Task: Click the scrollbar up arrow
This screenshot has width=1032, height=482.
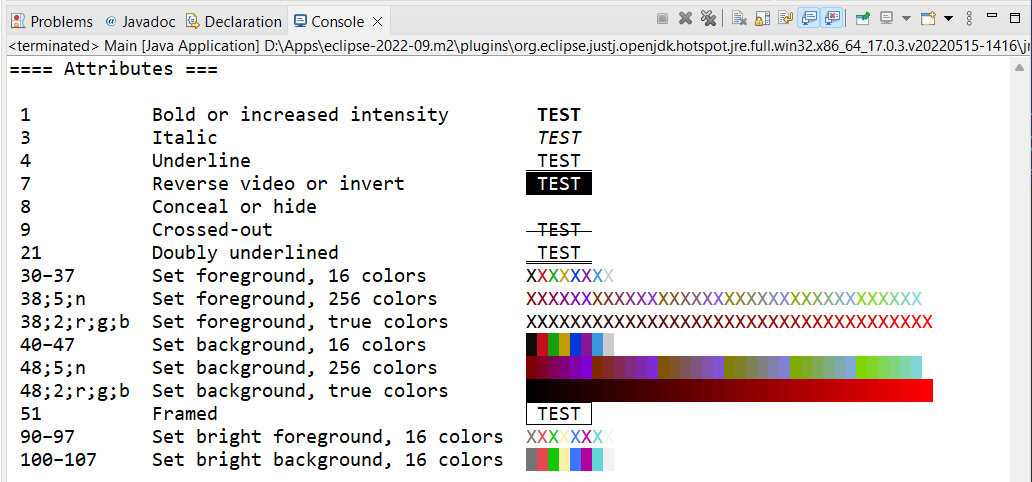Action: click(x=1019, y=68)
